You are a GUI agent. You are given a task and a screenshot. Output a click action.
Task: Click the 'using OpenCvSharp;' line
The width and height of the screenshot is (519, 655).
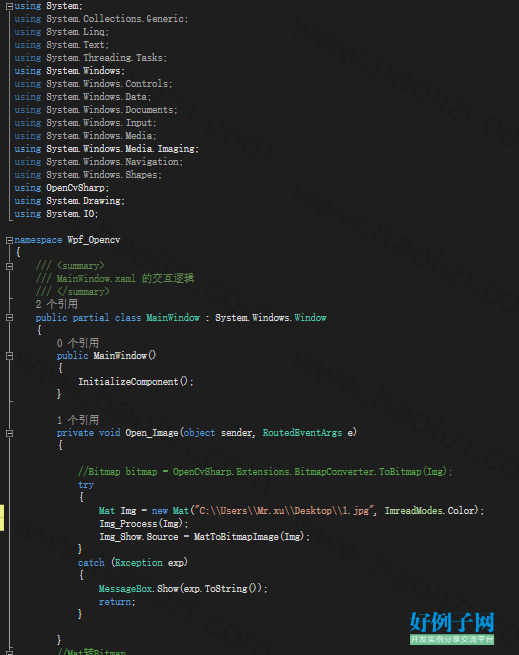[x=61, y=188]
